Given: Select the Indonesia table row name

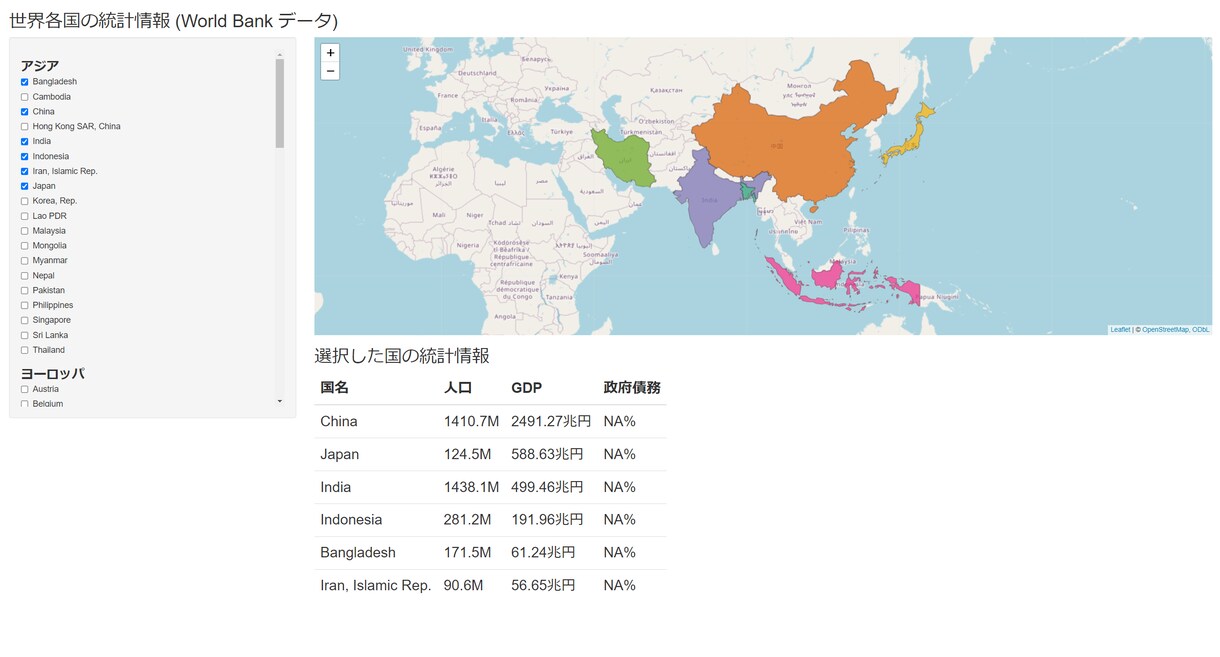Looking at the screenshot, I should coord(351,520).
